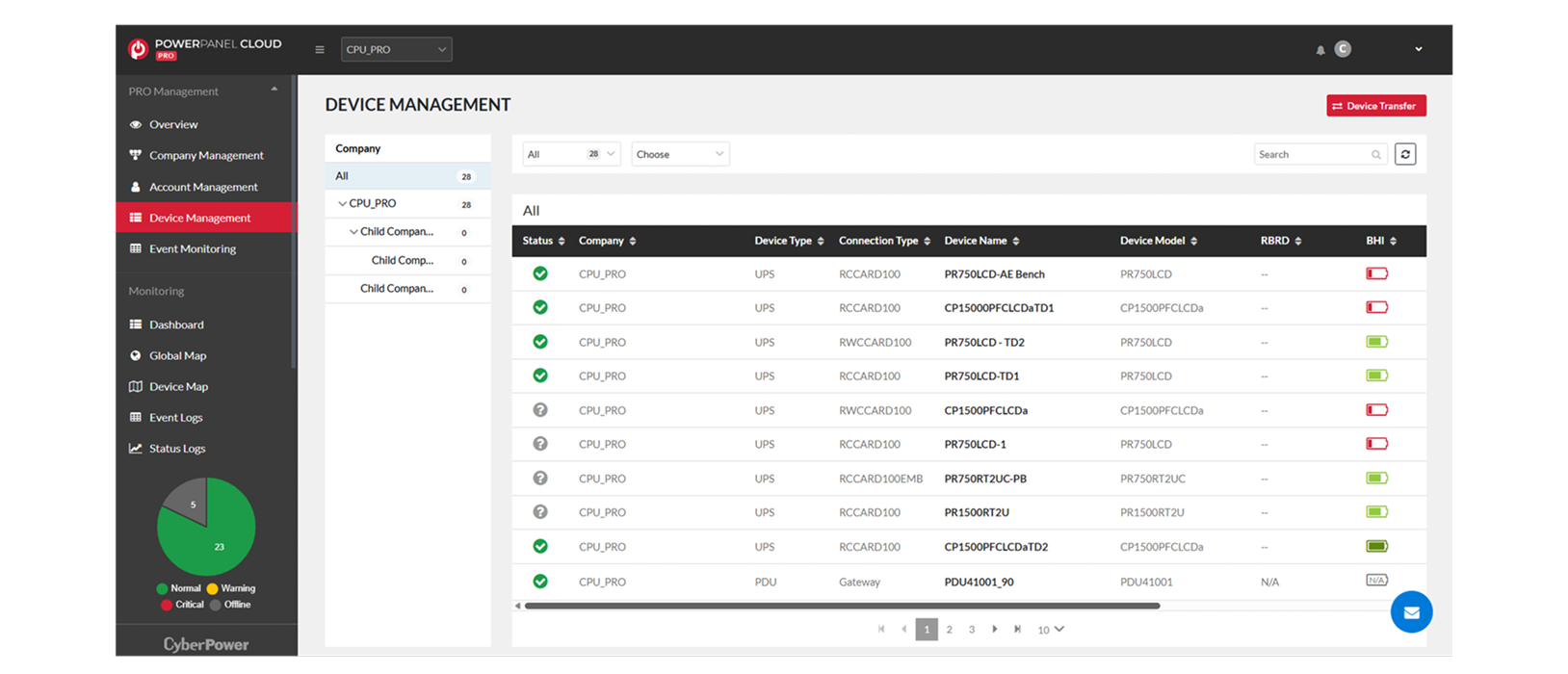The image size is (1568, 674).
Task: Click the first page arrow
Action: tap(881, 629)
